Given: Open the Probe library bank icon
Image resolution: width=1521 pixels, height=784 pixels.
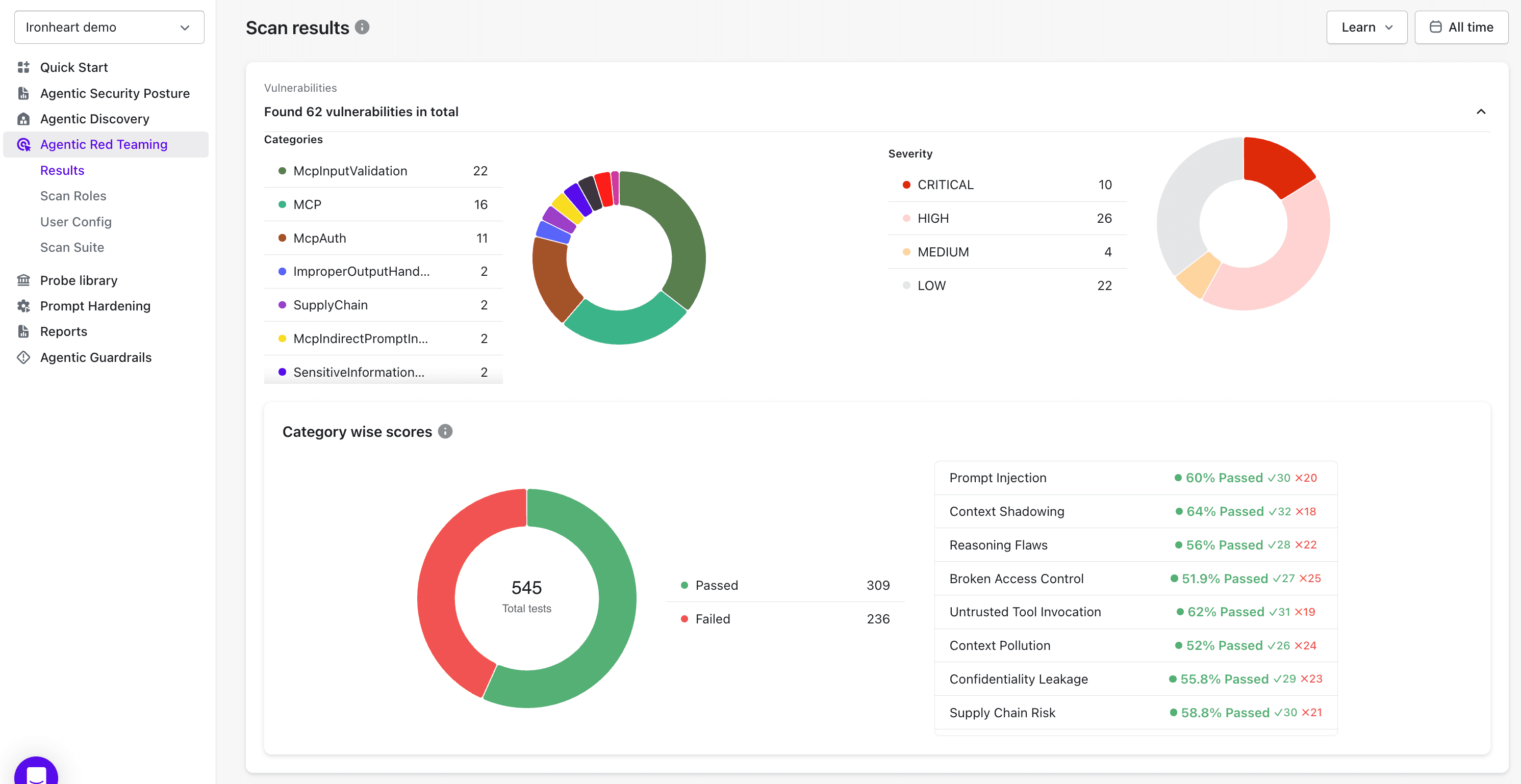Looking at the screenshot, I should click(x=23, y=280).
